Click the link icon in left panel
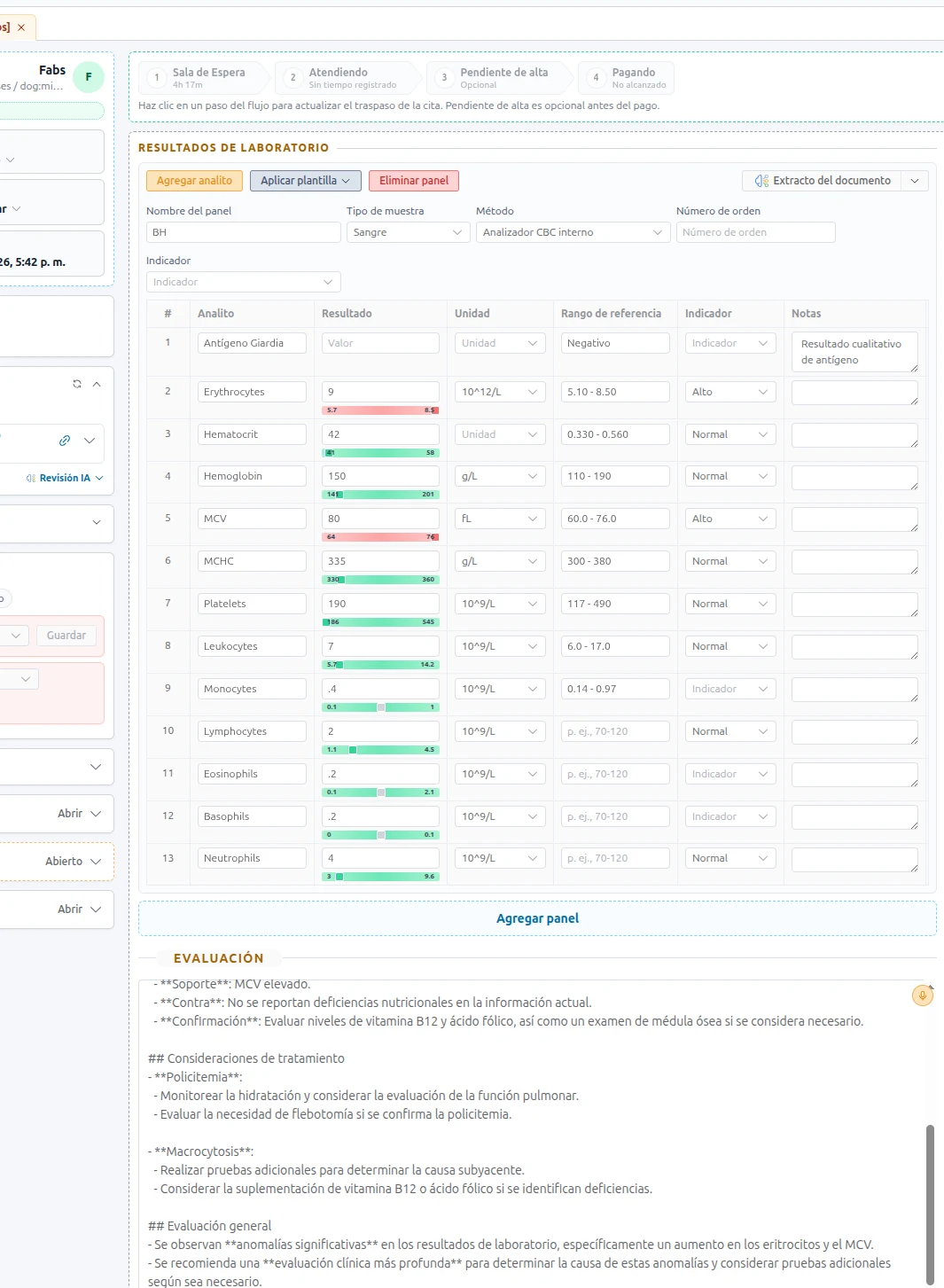944x1288 pixels. coord(65,441)
